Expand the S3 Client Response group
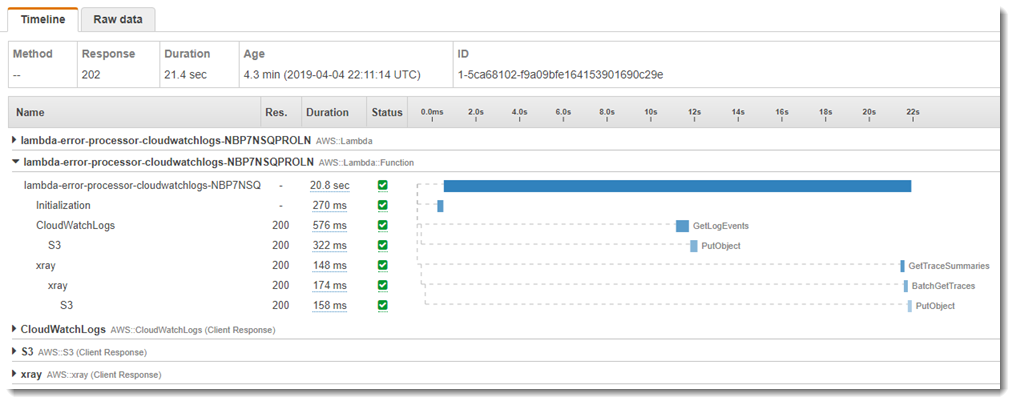 15,352
